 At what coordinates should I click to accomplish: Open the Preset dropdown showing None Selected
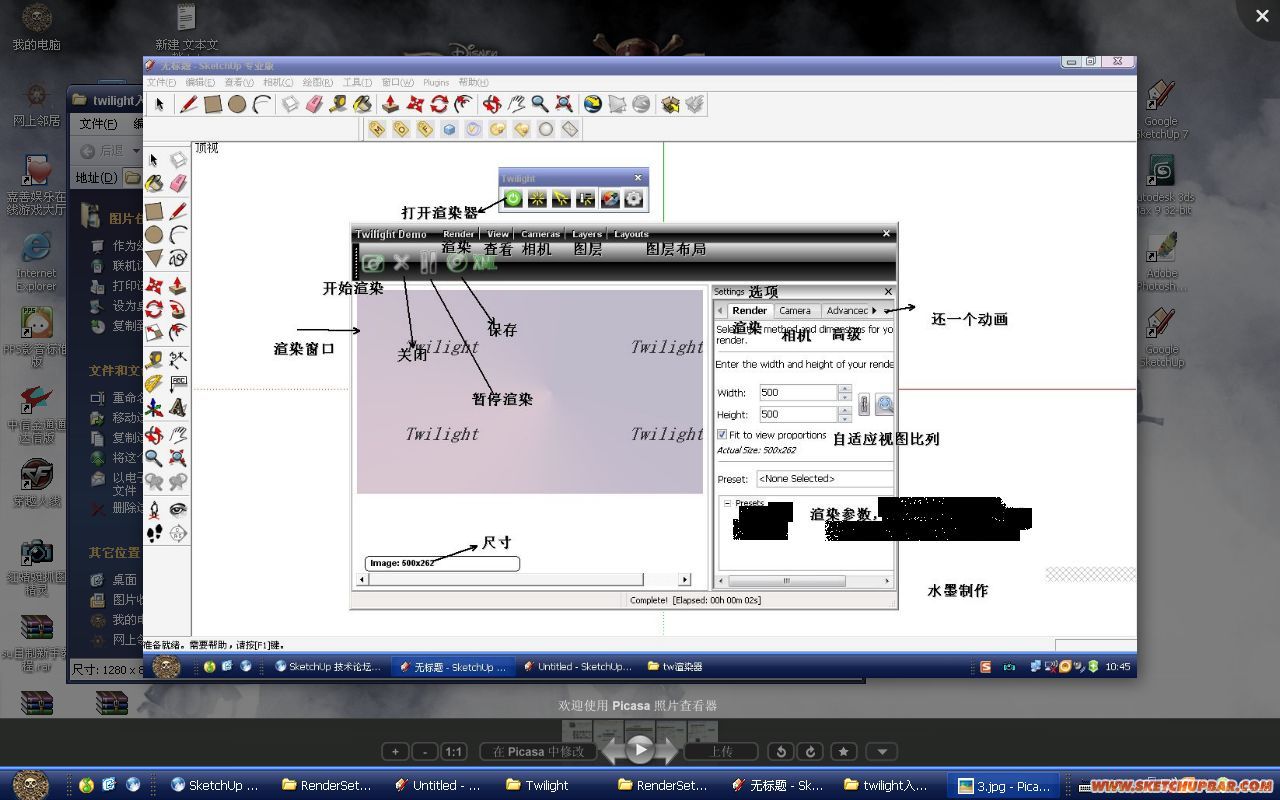tap(824, 479)
